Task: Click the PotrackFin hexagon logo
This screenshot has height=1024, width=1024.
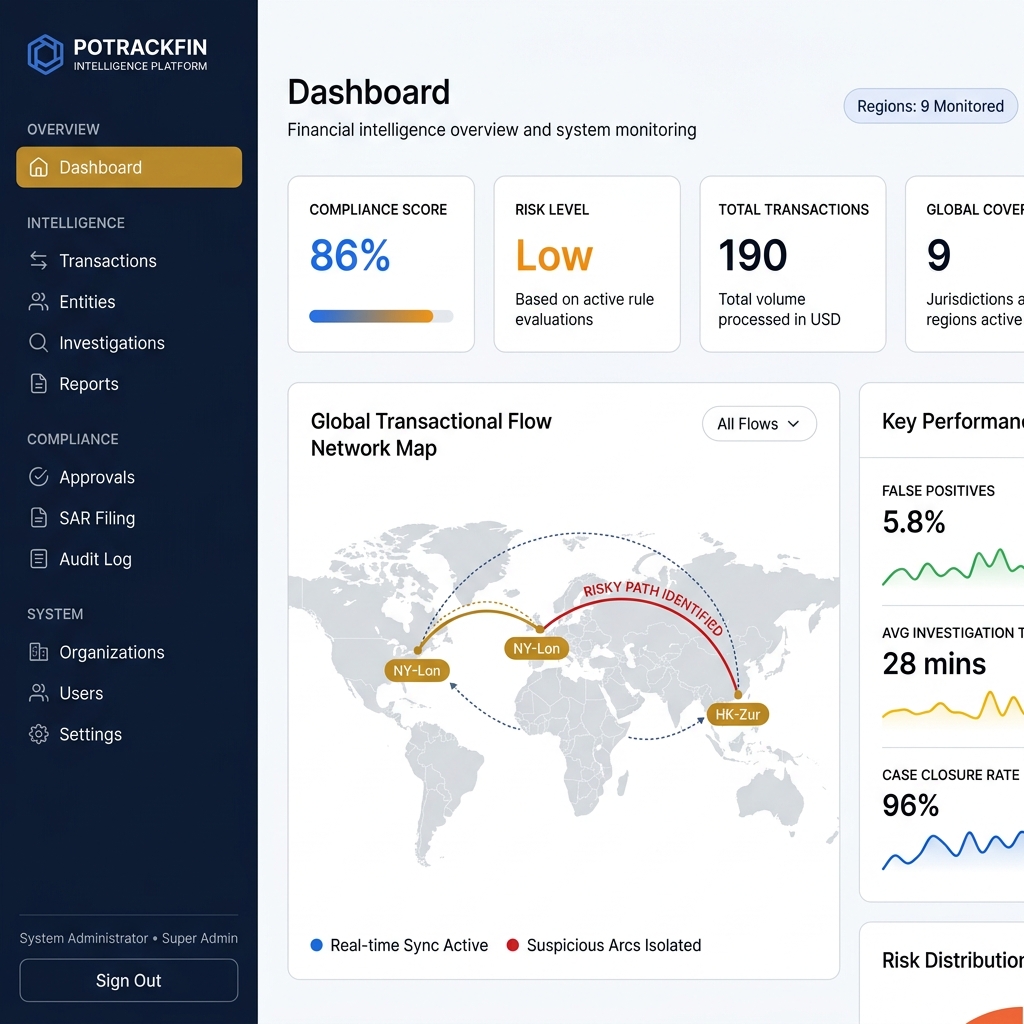Action: coord(45,54)
